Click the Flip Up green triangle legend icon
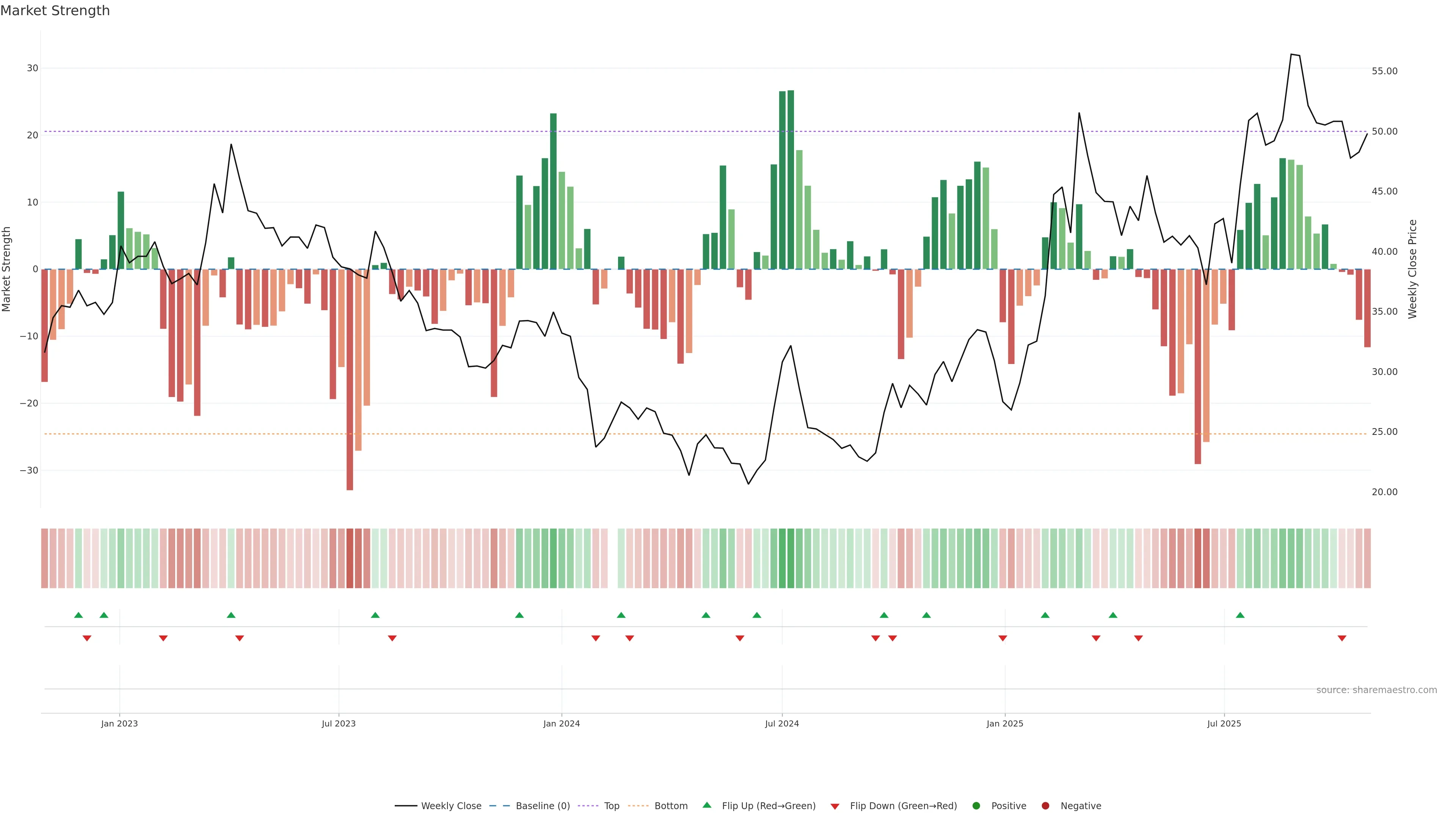The image size is (1456, 819). click(x=706, y=805)
